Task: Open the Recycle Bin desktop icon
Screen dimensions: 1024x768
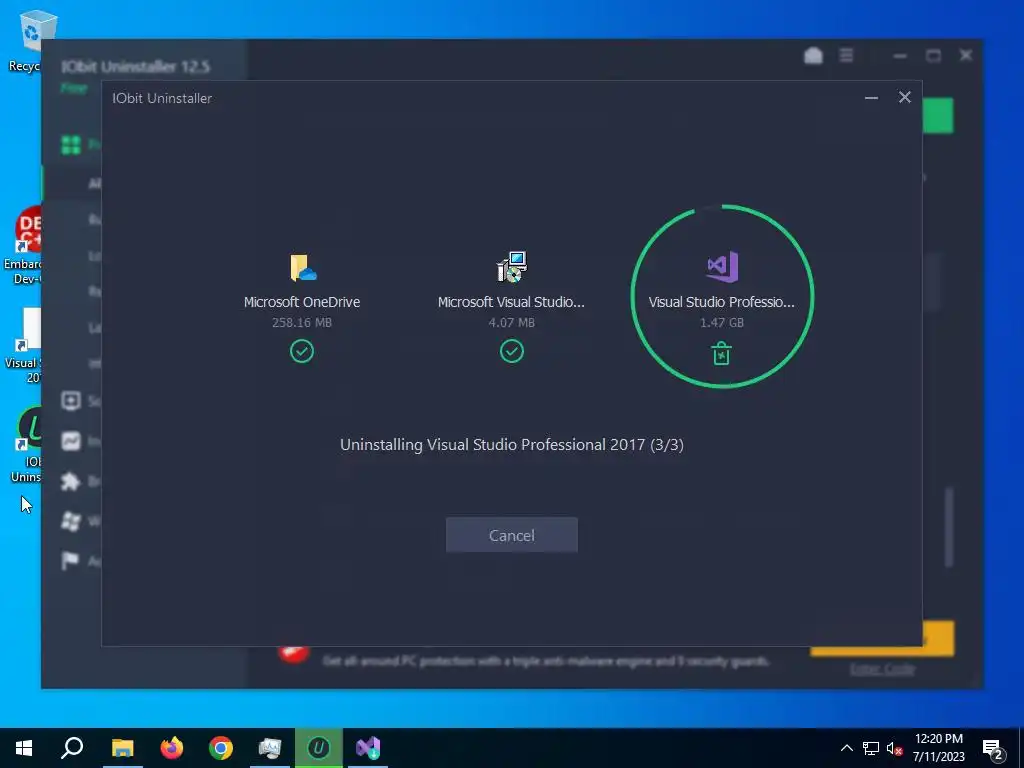Action: [x=30, y=39]
